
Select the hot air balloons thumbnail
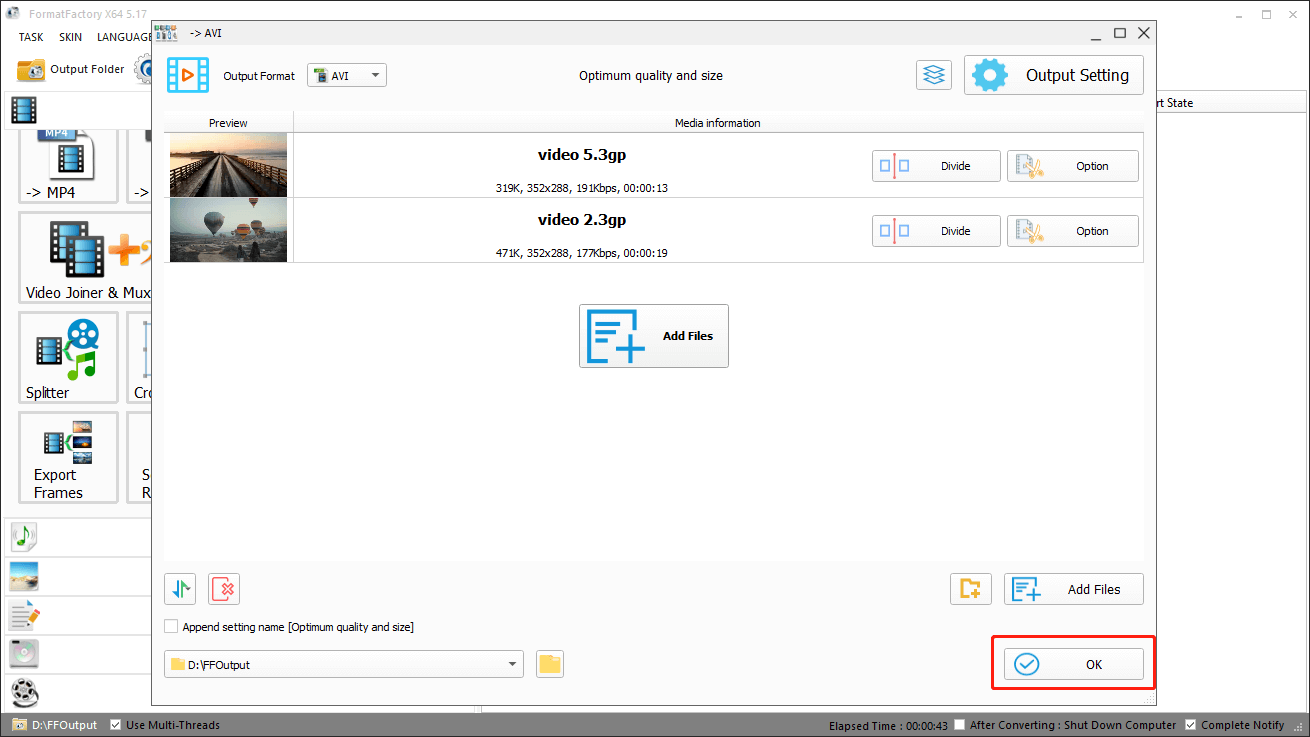[228, 230]
